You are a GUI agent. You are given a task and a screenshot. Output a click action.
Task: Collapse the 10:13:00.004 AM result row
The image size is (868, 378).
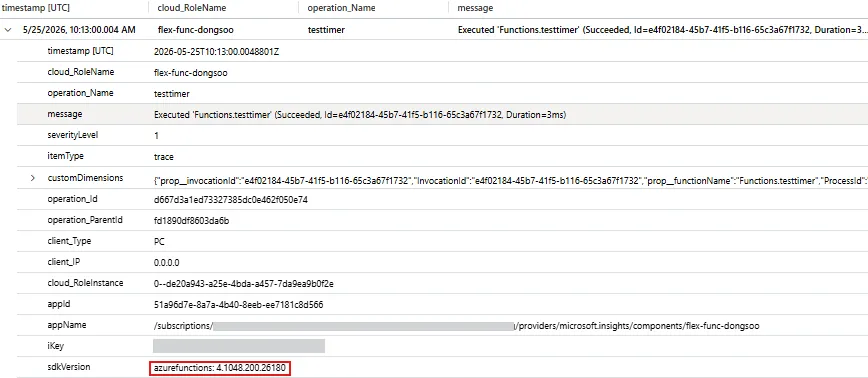[x=8, y=30]
